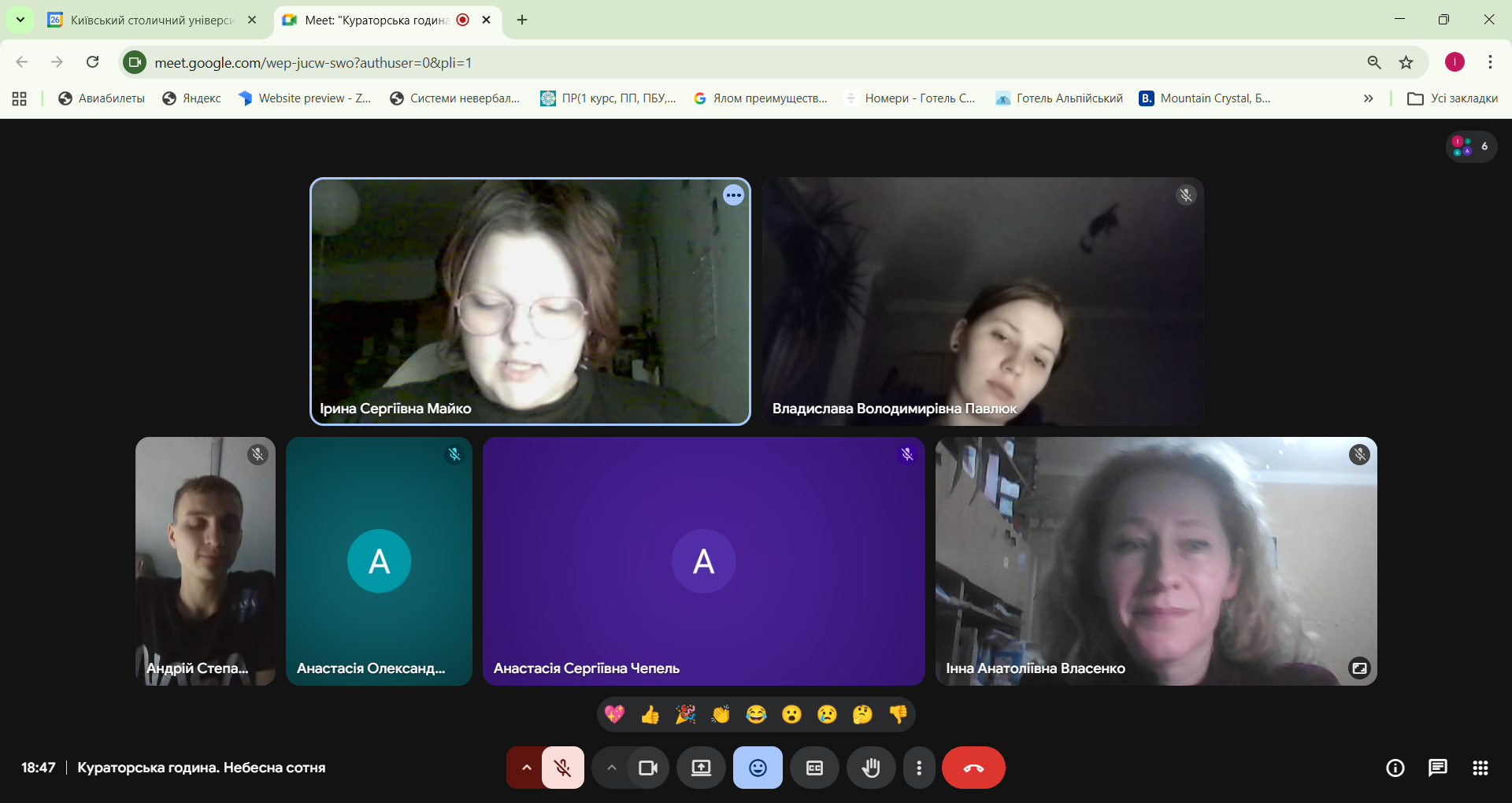
Task: Leave the call with red hang-up button
Action: point(973,768)
